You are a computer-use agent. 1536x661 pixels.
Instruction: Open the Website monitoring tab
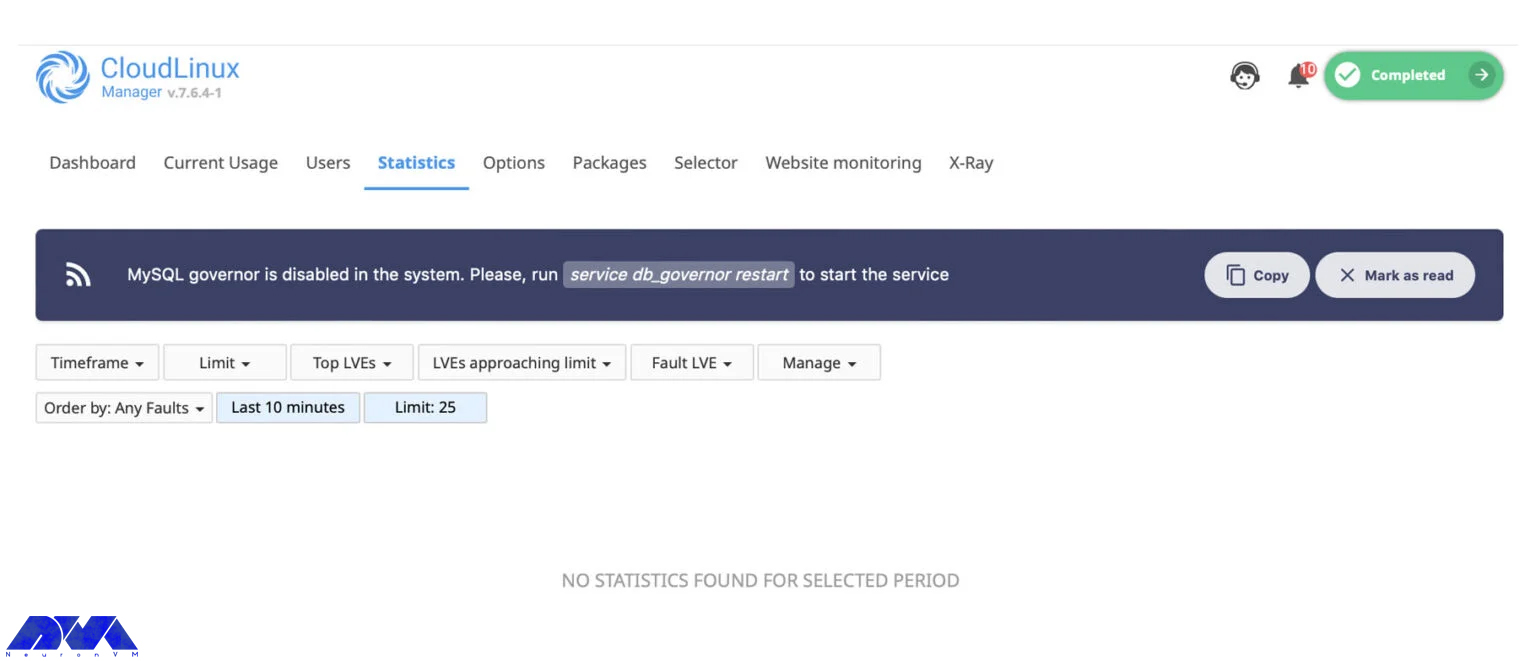[x=843, y=162]
